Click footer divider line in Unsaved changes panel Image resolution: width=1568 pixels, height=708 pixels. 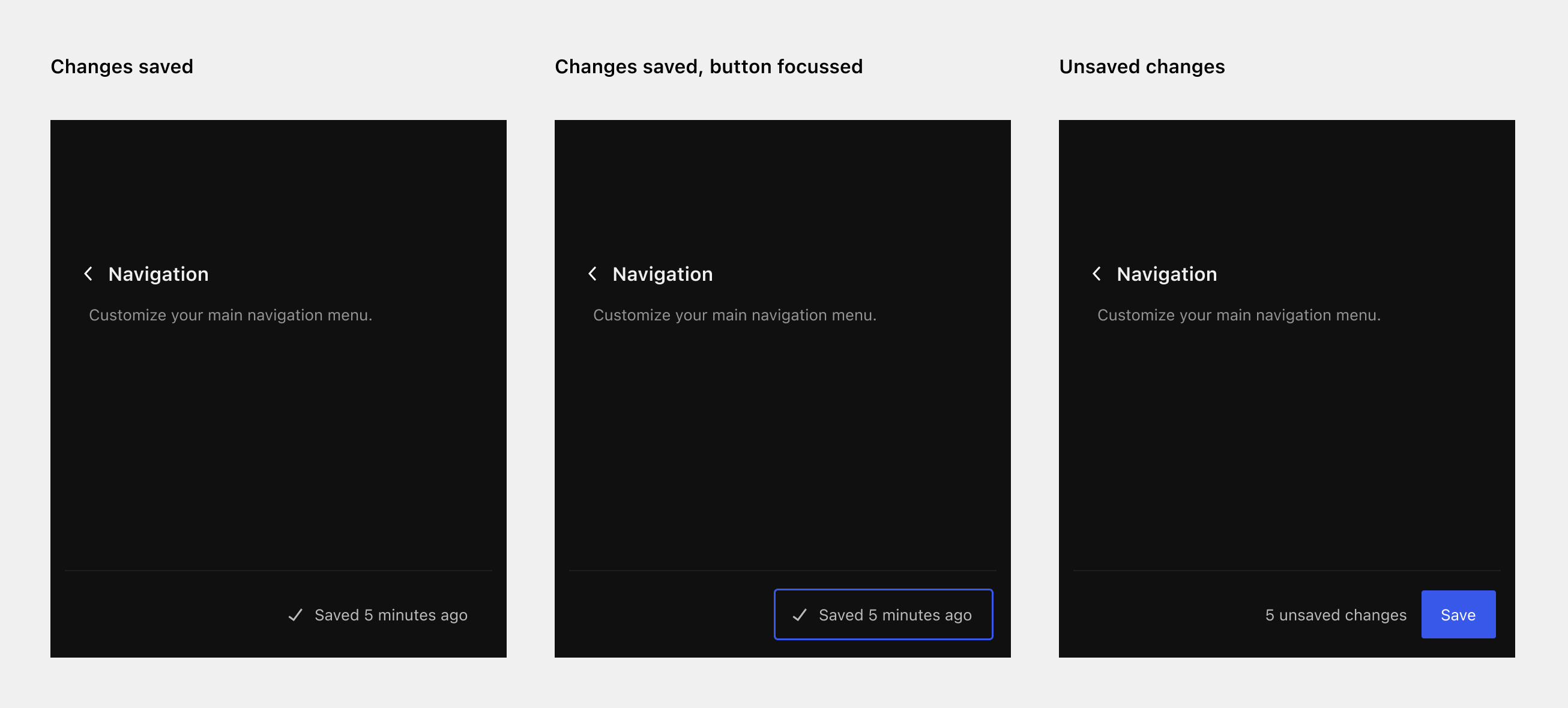pyautogui.click(x=1286, y=571)
